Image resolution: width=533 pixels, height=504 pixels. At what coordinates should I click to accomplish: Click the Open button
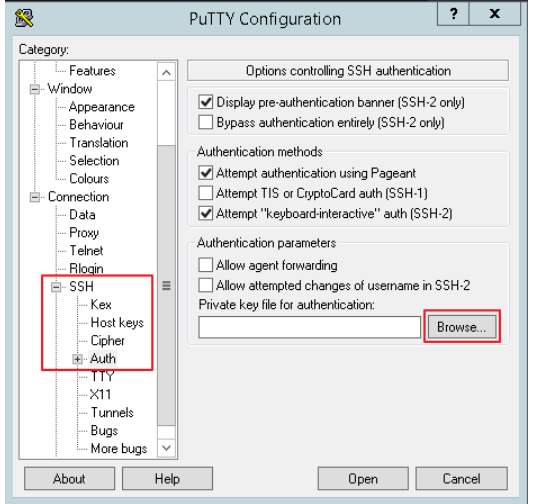[x=363, y=479]
